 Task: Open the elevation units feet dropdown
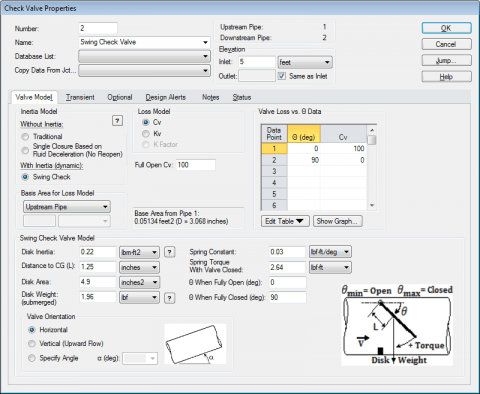(305, 62)
